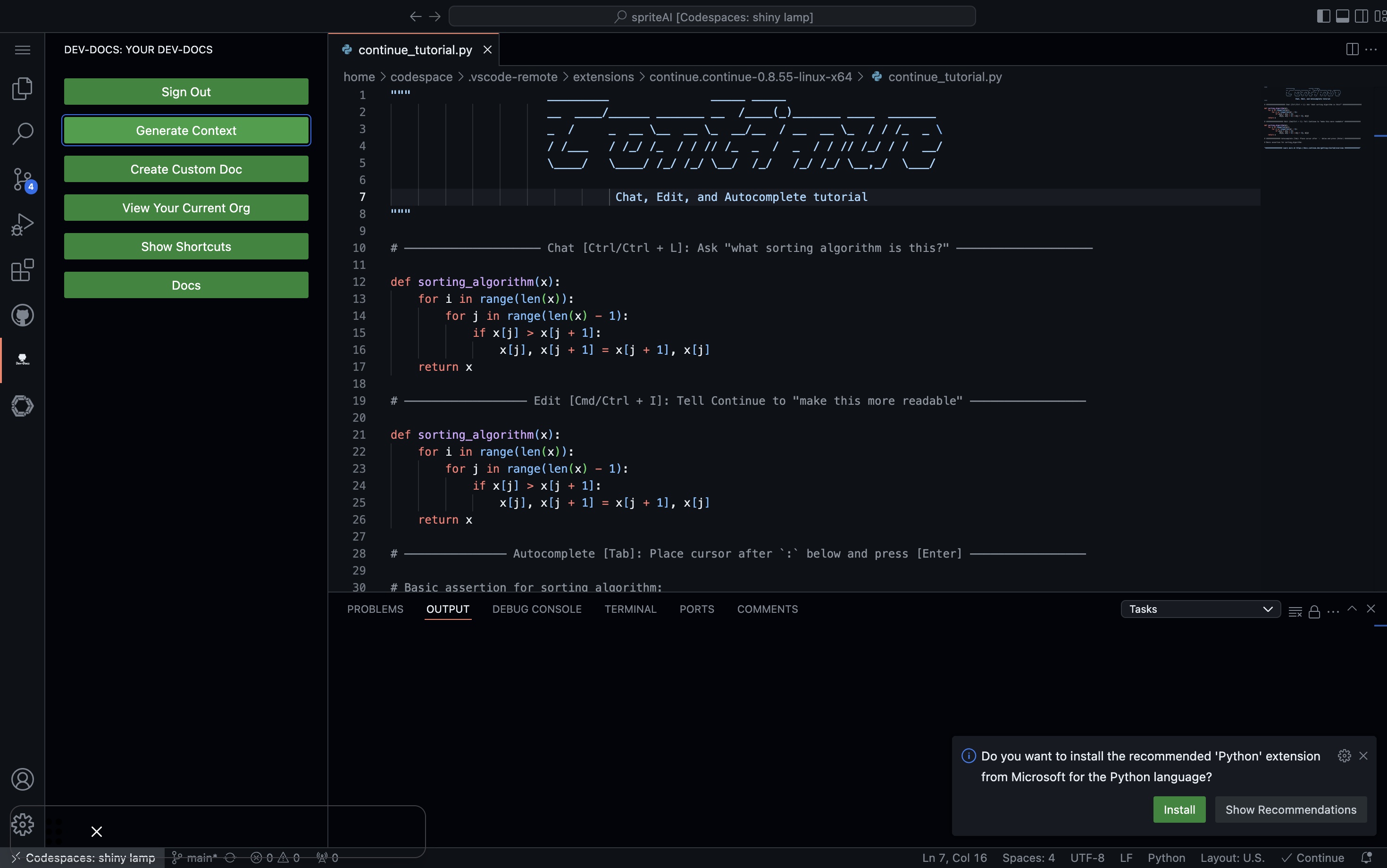Screen dimensions: 1387x868
Task: Click the Install Python extension button
Action: 1179,809
